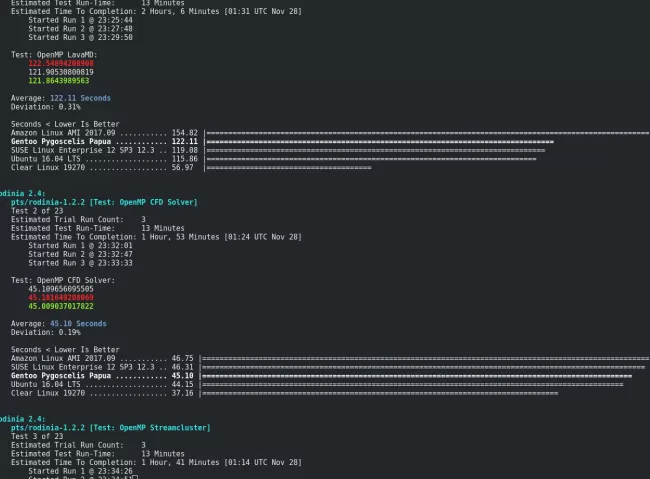The image size is (650, 479).
Task: Click the SUSE Linux Enterprise 119.08 row
Action: (x=278, y=151)
